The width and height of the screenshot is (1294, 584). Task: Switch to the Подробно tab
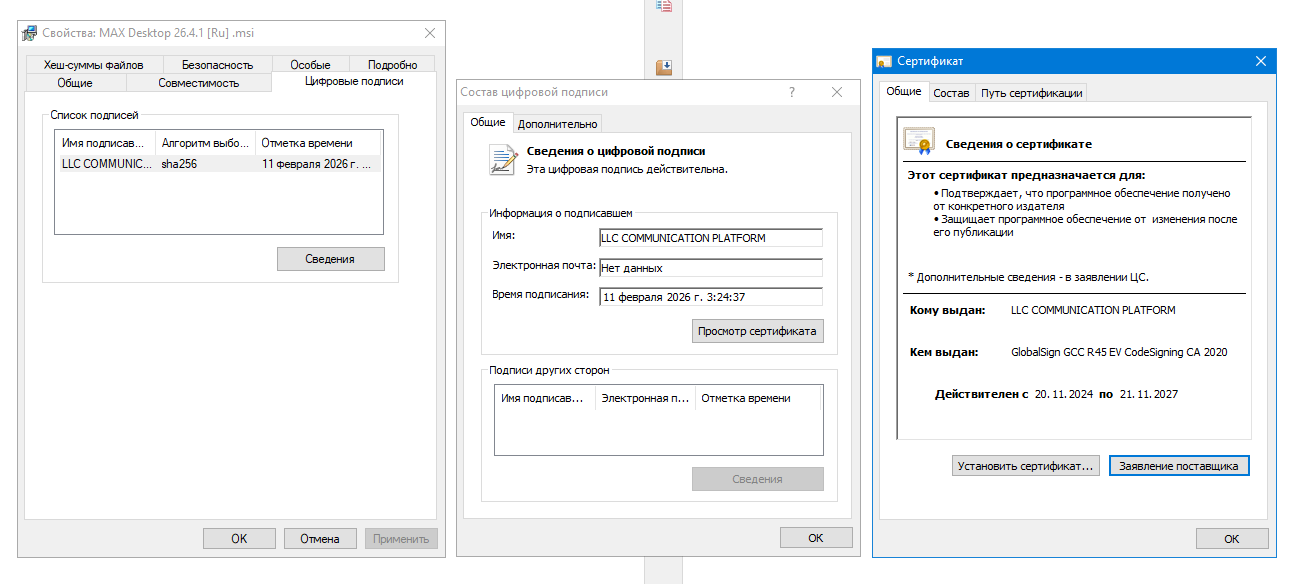tap(393, 65)
